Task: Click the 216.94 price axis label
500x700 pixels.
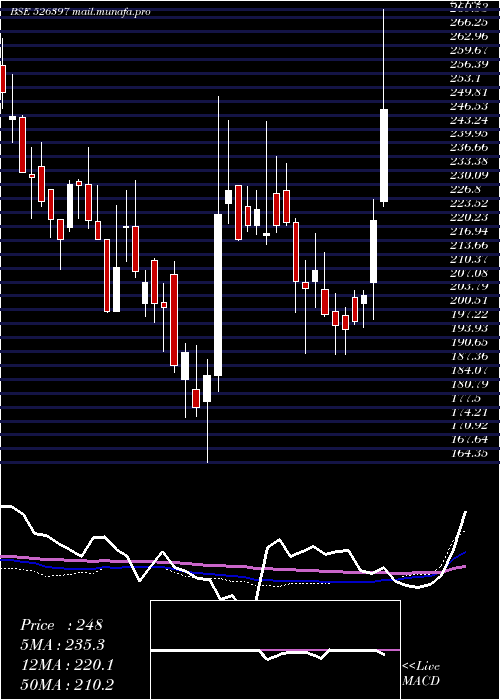Action: tap(470, 231)
